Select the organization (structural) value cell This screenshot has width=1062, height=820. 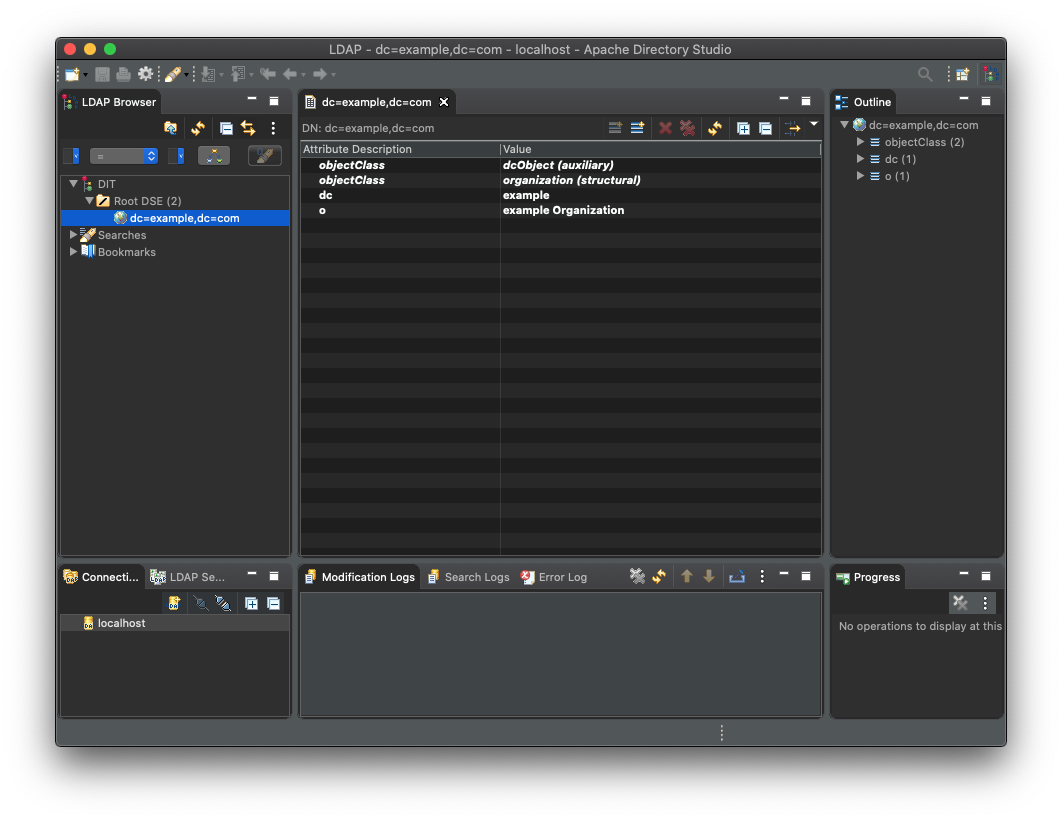point(660,180)
